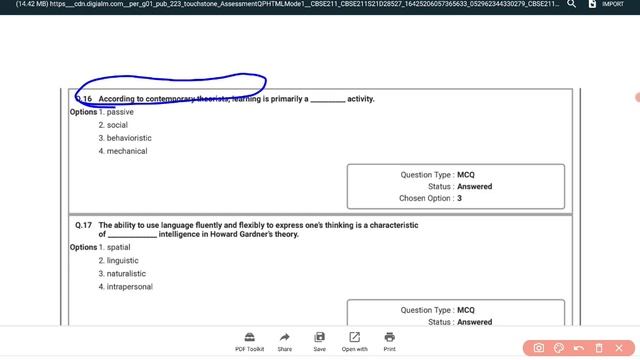Share the document
The width and height of the screenshot is (640, 360).
284,342
